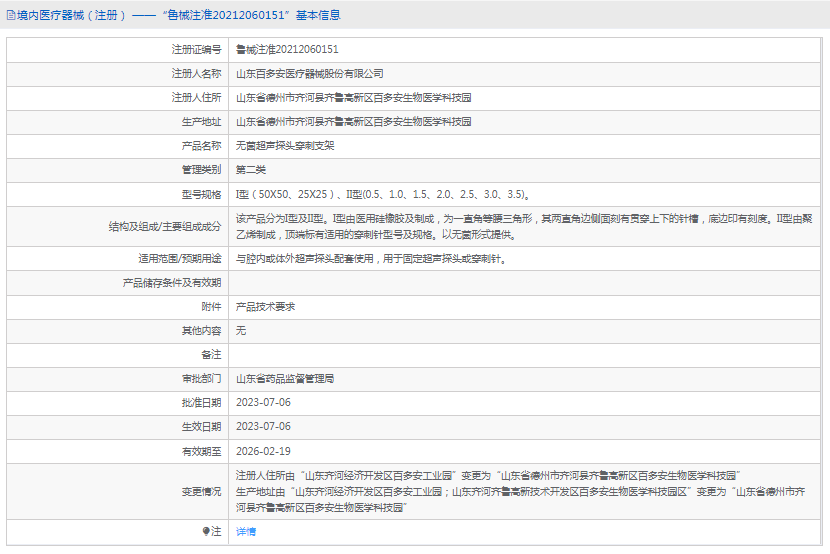Click the 型号规格 label
830x554 pixels.
click(x=201, y=194)
